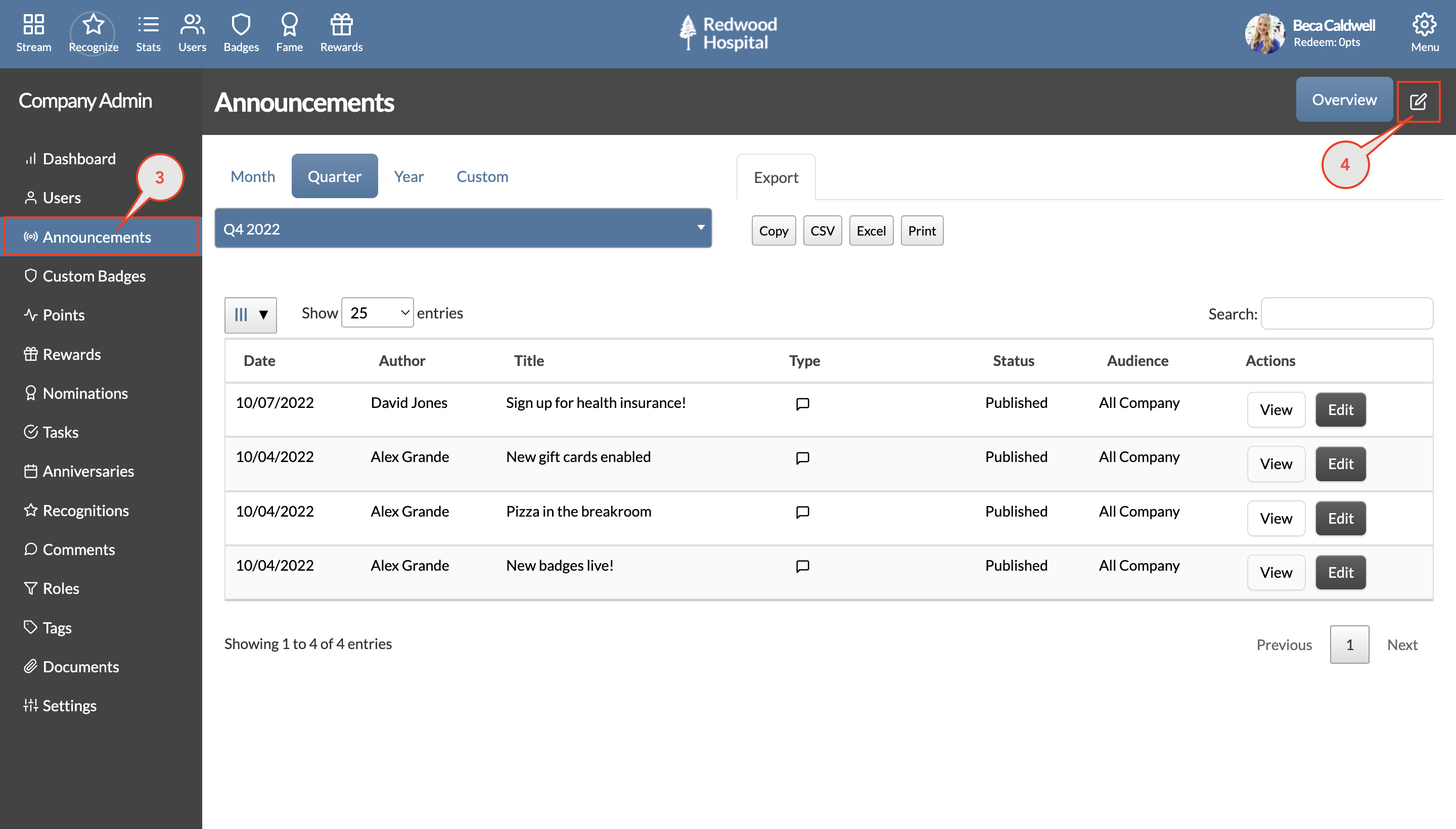The height and width of the screenshot is (829, 1456).
Task: Open the Badges shield icon
Action: (x=241, y=31)
